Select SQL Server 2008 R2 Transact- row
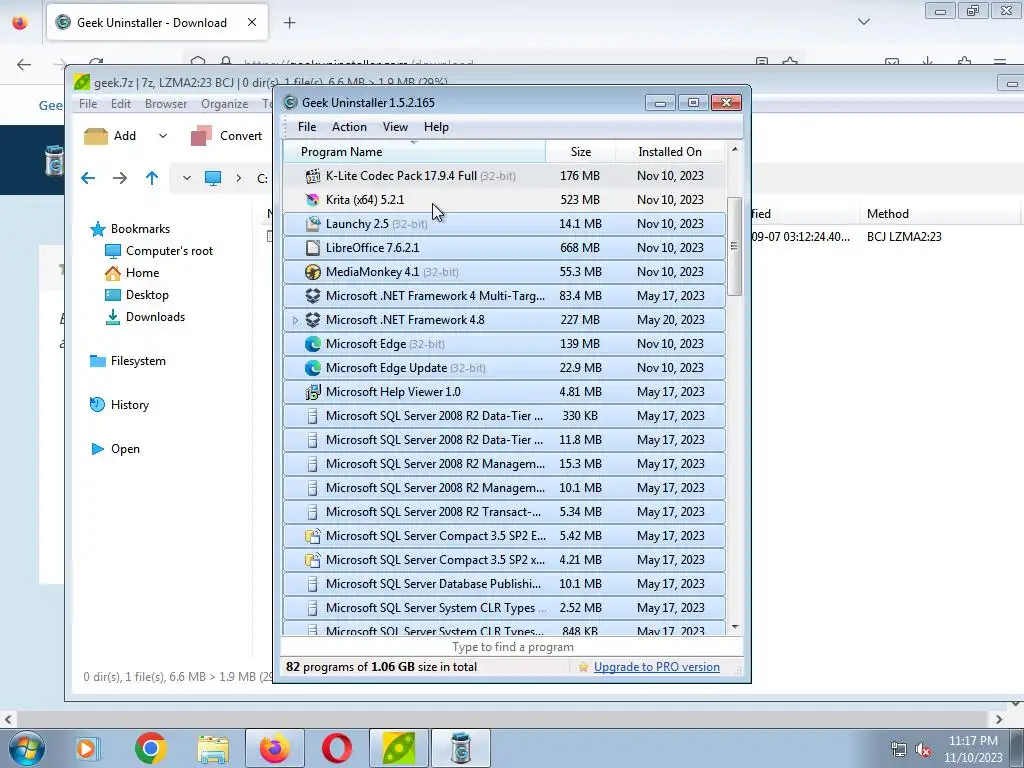 point(504,512)
